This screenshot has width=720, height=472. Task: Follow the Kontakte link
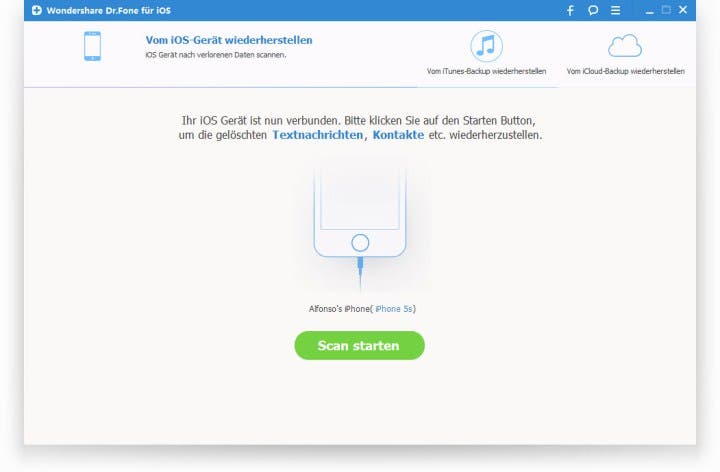pos(398,135)
